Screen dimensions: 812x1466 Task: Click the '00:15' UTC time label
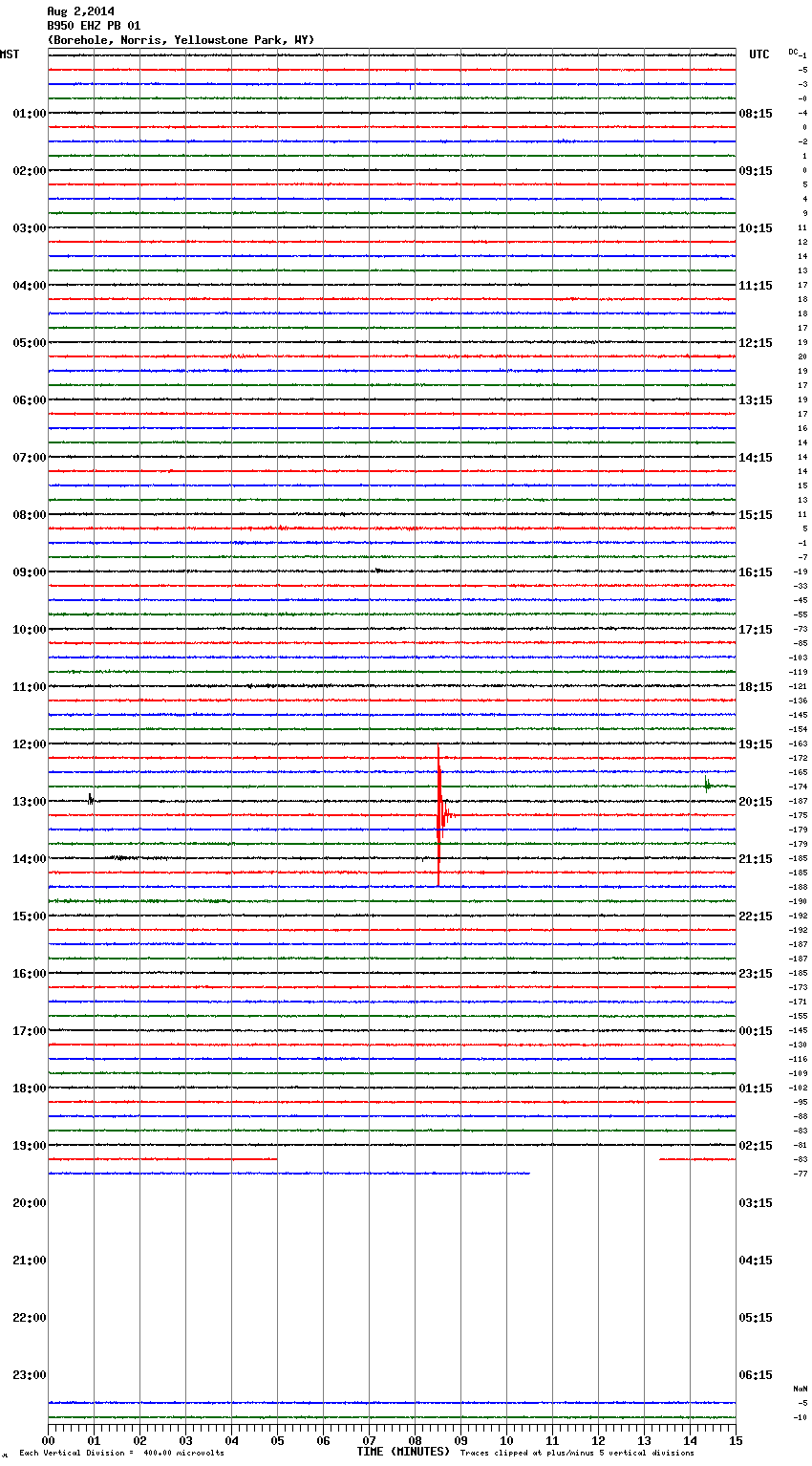tap(756, 1031)
